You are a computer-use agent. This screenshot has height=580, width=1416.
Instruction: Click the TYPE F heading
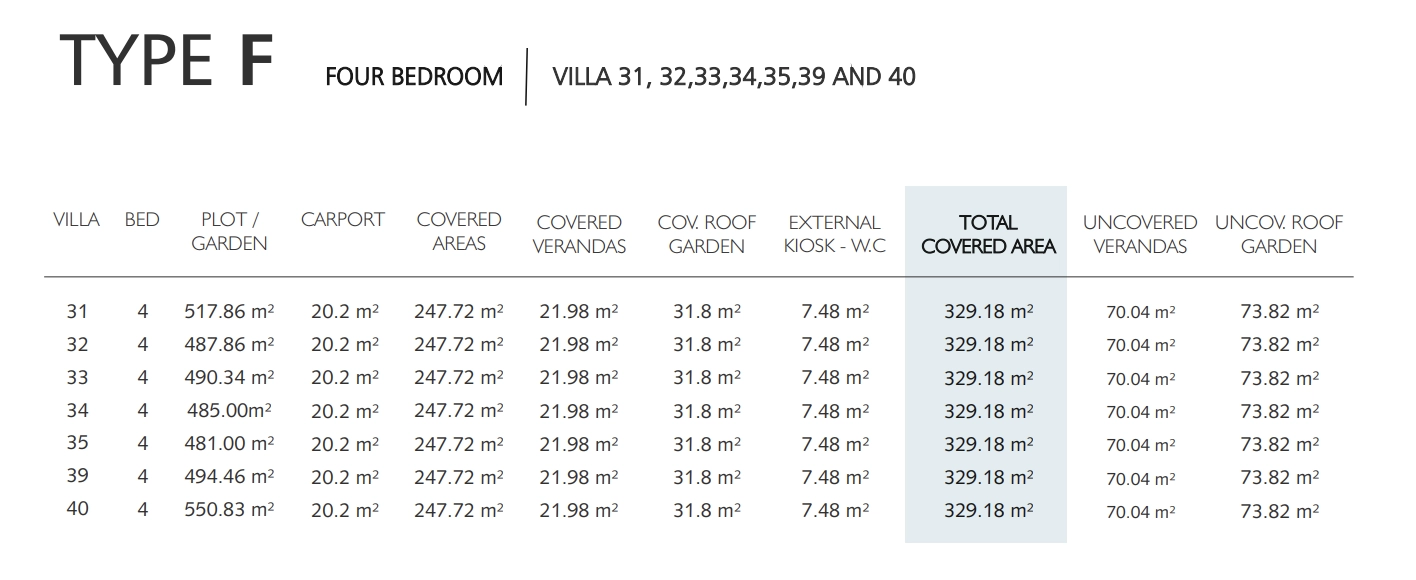pyautogui.click(x=166, y=62)
